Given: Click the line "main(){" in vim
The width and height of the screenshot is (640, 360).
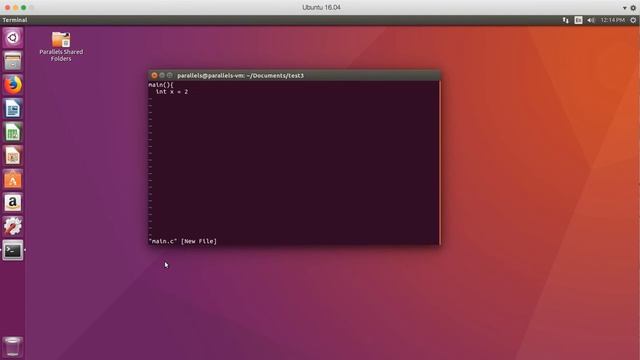Looking at the screenshot, I should tap(161, 85).
